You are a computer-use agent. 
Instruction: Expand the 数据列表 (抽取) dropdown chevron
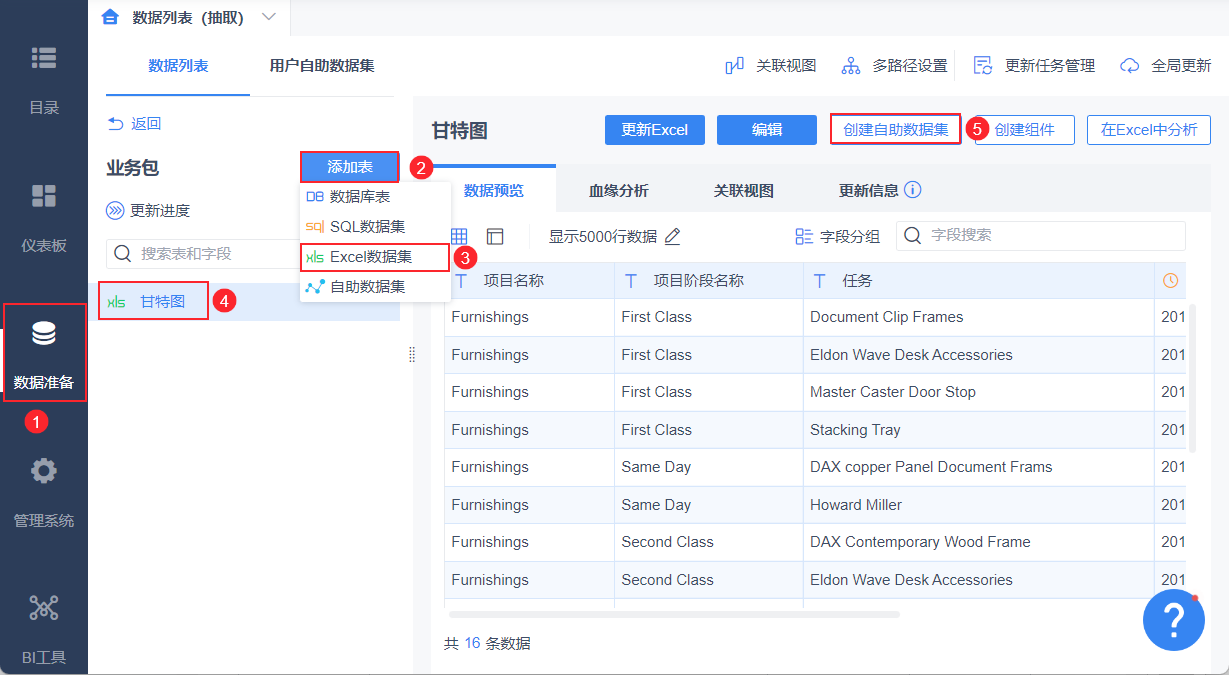(268, 17)
